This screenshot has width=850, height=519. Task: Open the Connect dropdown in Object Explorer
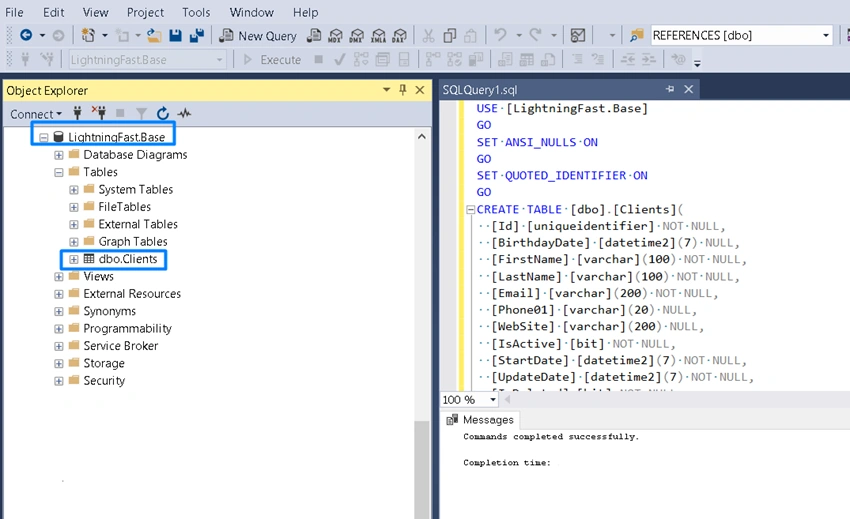coord(36,114)
